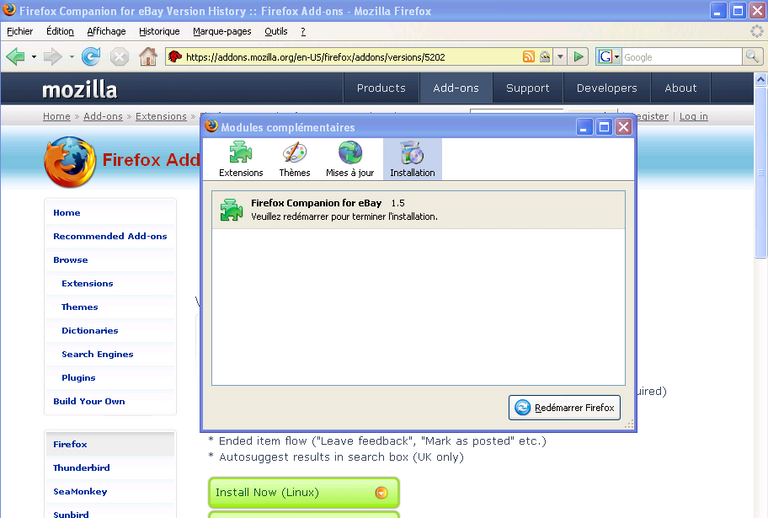Open Products in the mozilla navigation
The image size is (768, 518).
tap(381, 88)
